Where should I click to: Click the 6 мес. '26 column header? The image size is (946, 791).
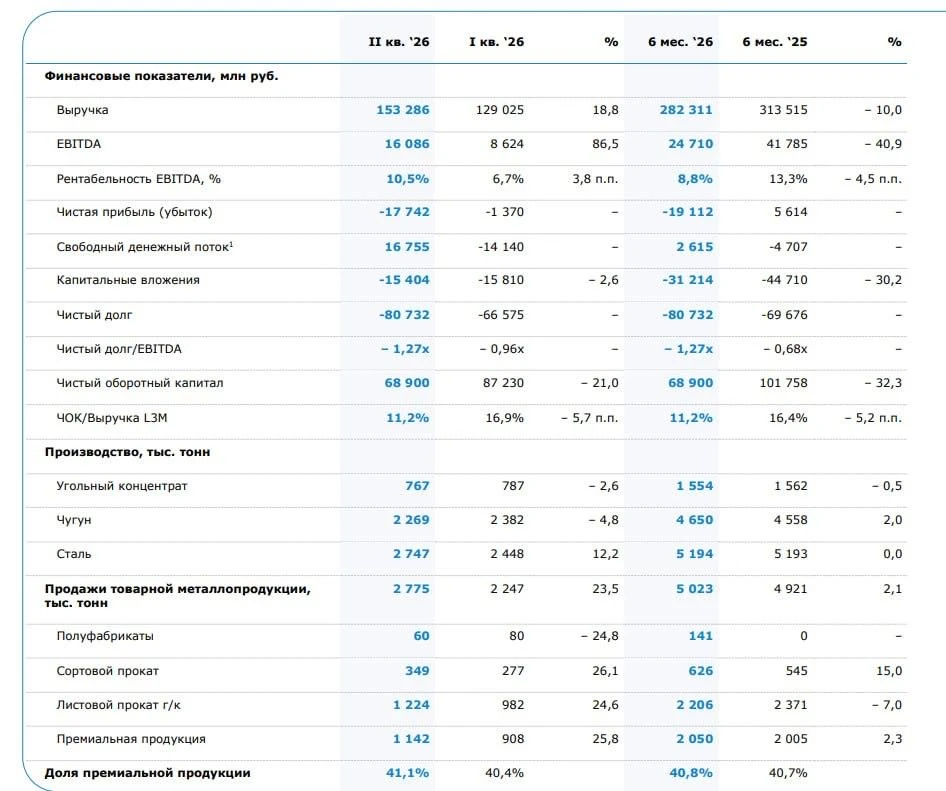(x=680, y=42)
